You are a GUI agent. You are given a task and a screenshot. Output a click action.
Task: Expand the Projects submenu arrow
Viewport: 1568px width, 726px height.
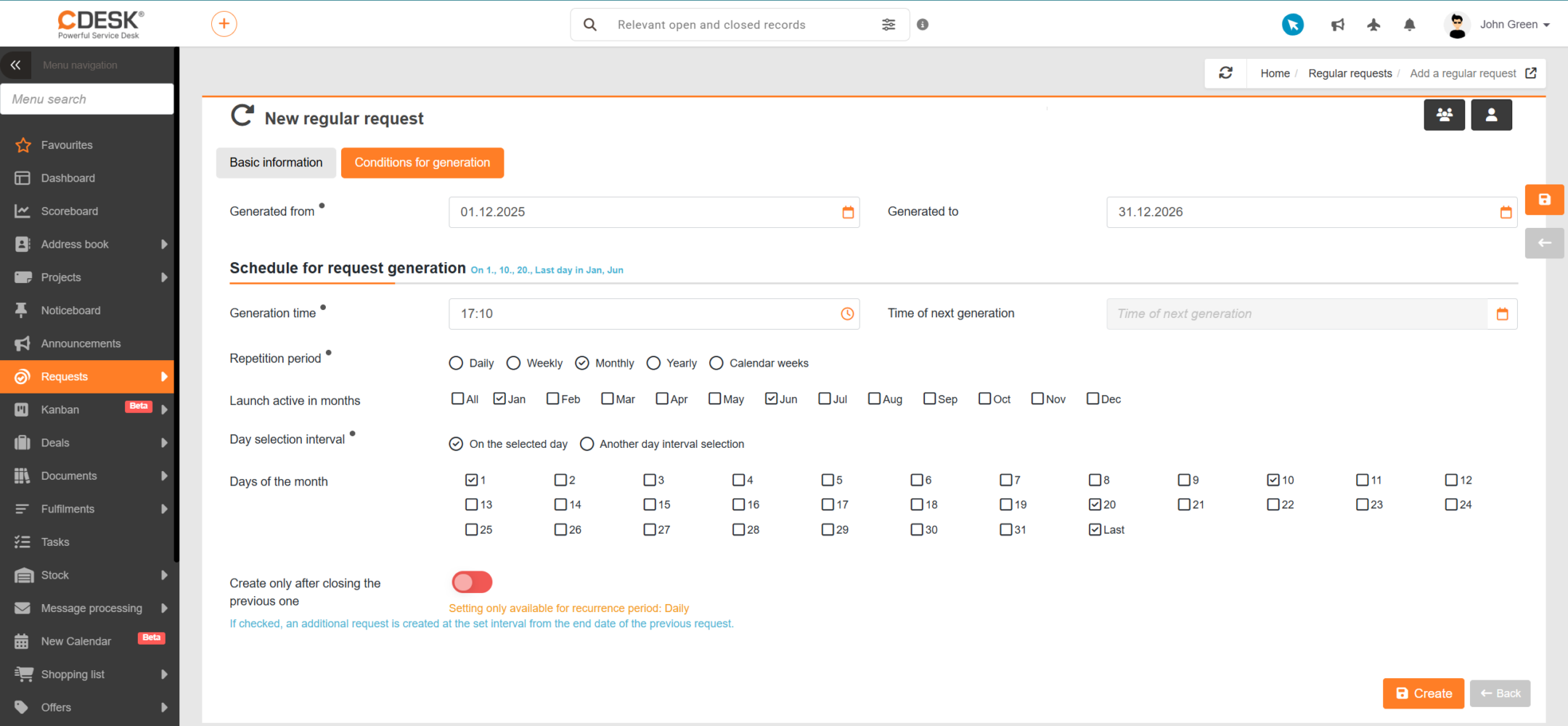pos(164,277)
